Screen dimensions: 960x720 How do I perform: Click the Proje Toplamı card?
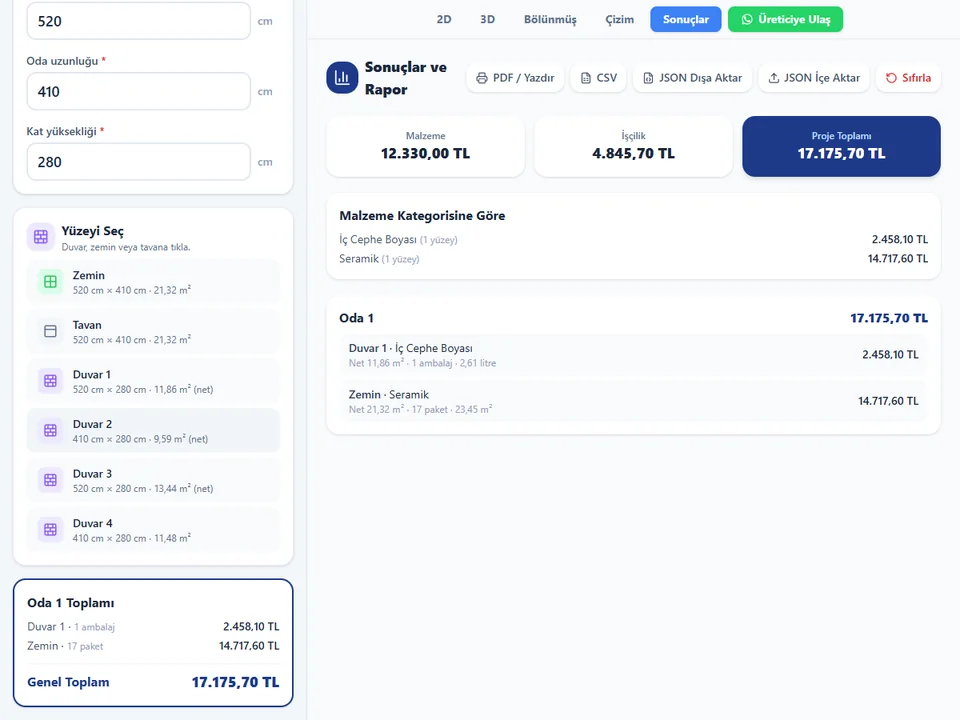point(841,146)
